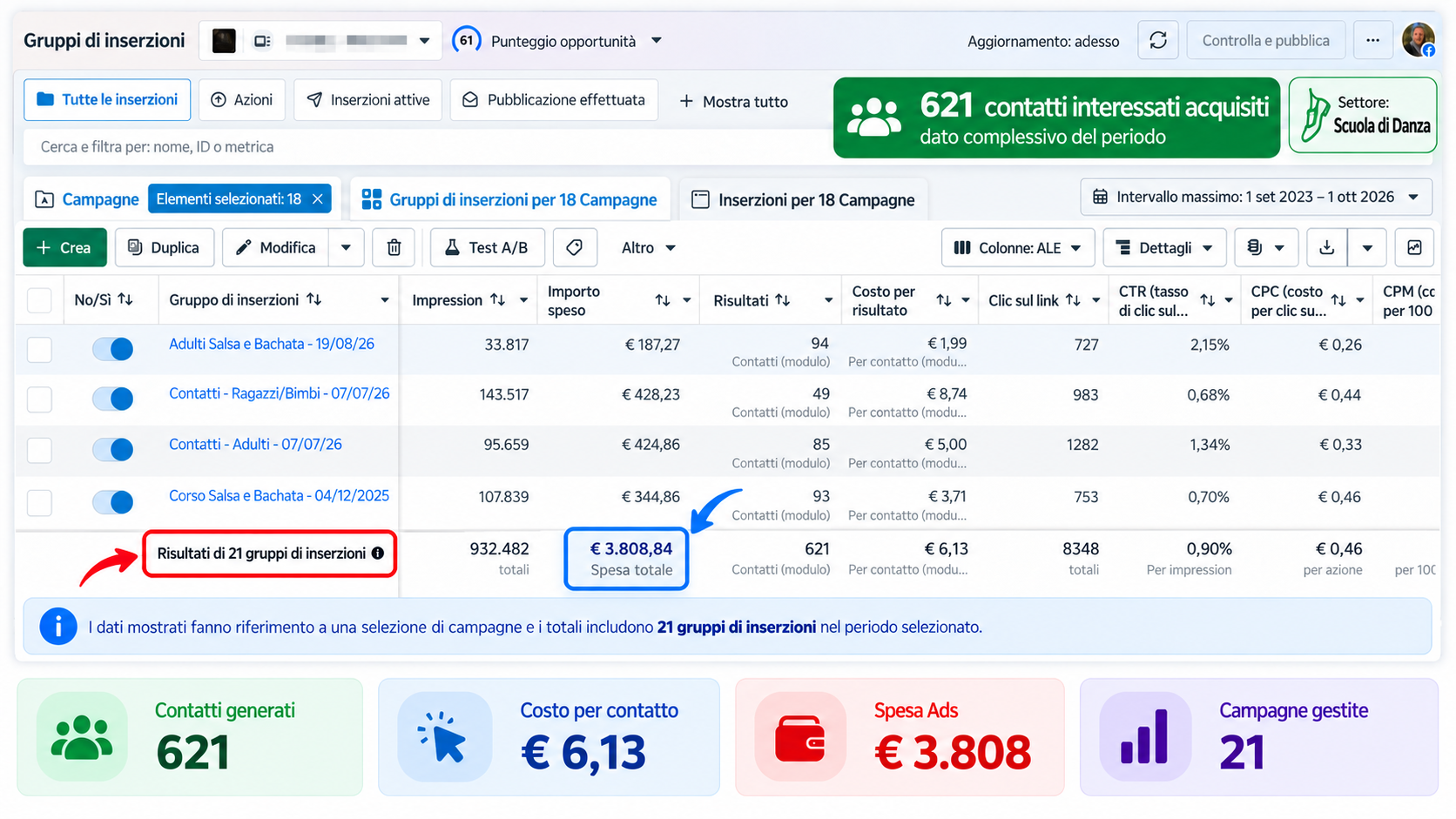Click the user profile avatar
This screenshot has height=819, width=1456.
point(1419,40)
